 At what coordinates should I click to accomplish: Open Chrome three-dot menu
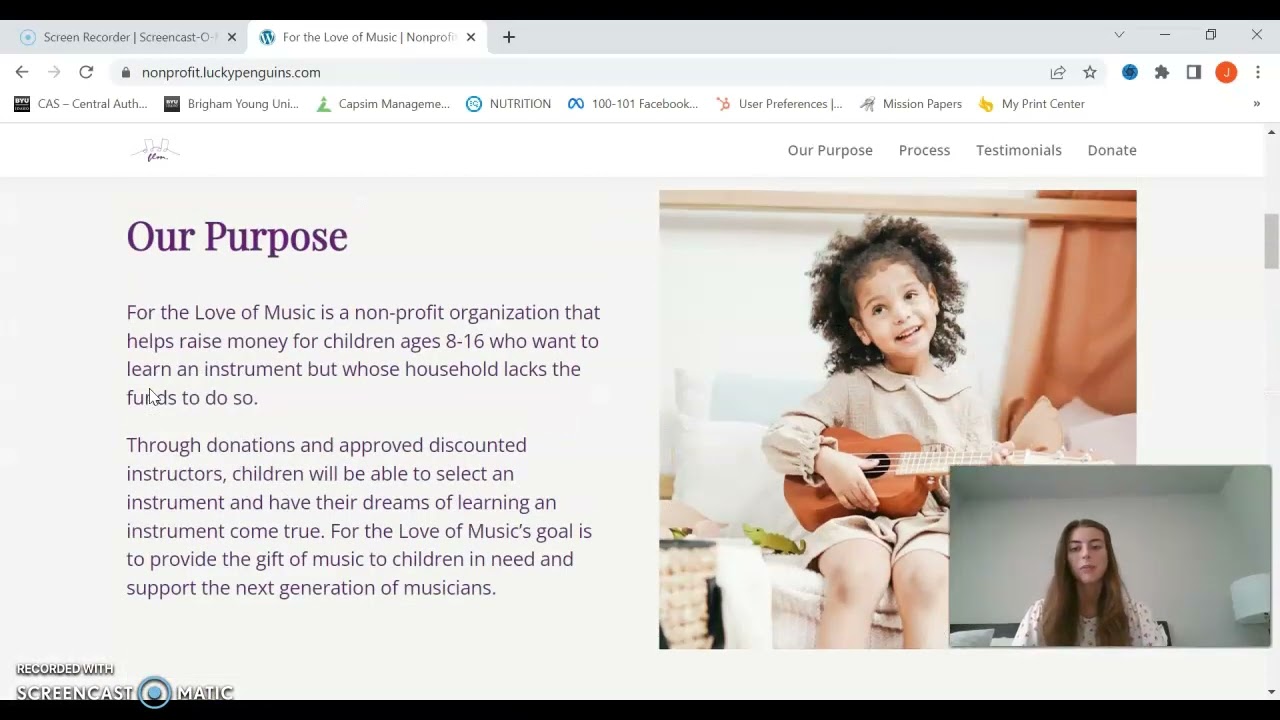(1257, 72)
